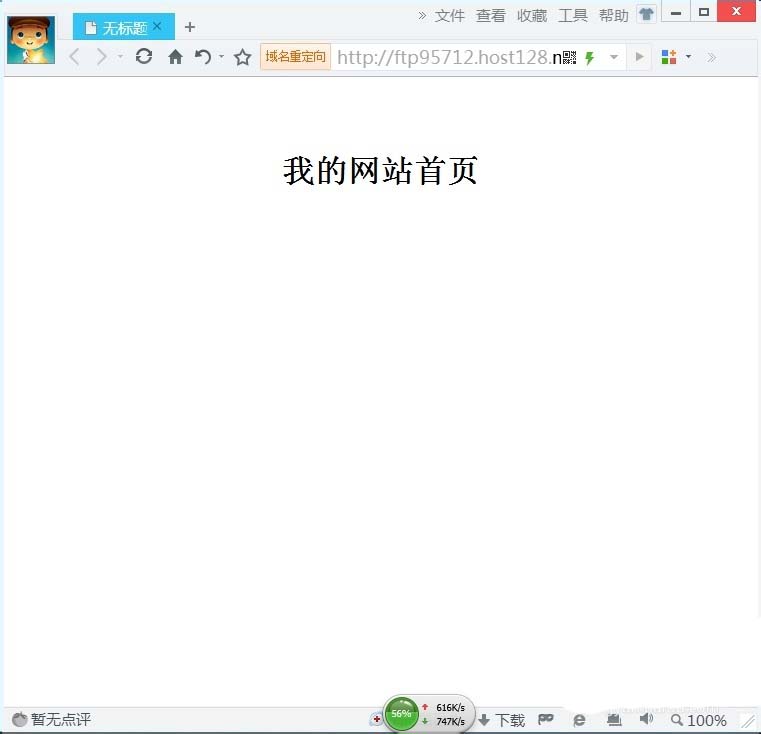Open a new tab with plus button
761x734 pixels.
190,27
